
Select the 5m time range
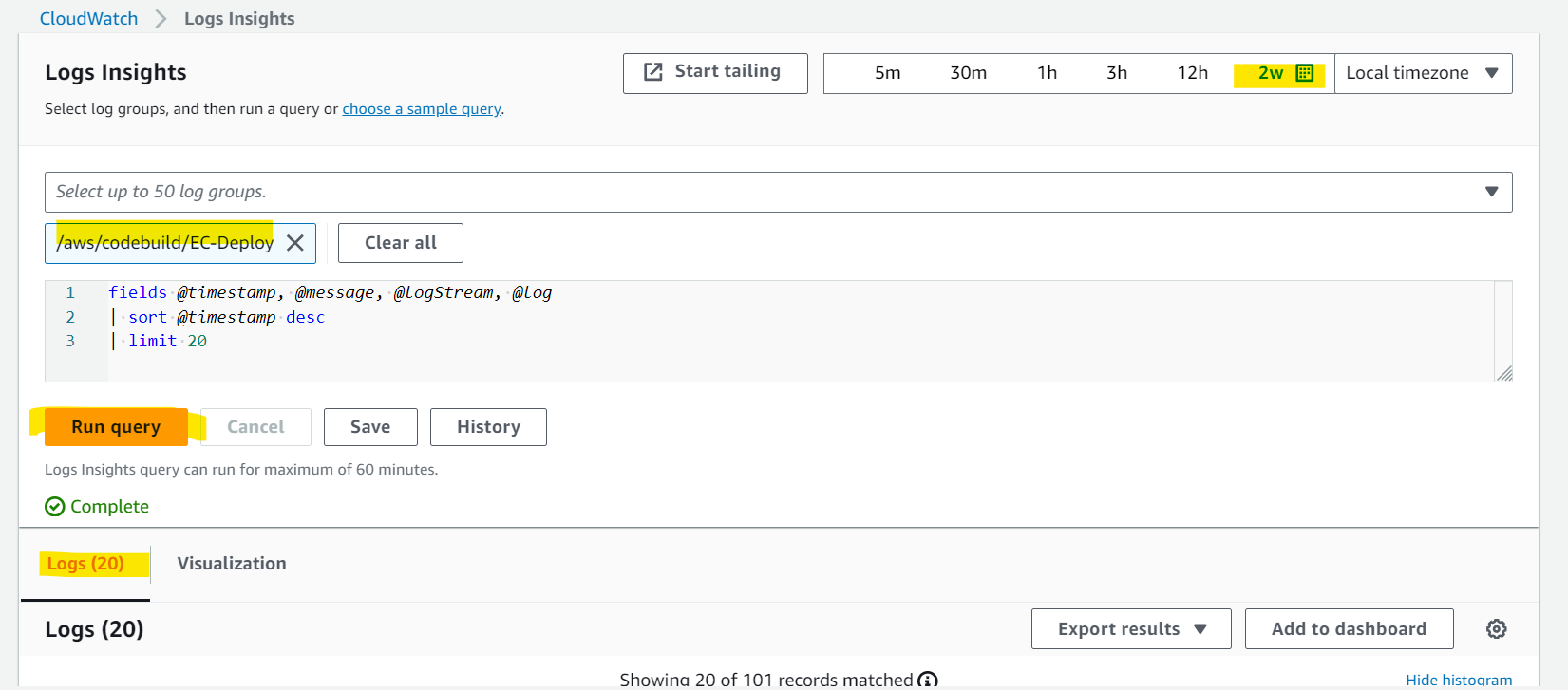point(887,73)
